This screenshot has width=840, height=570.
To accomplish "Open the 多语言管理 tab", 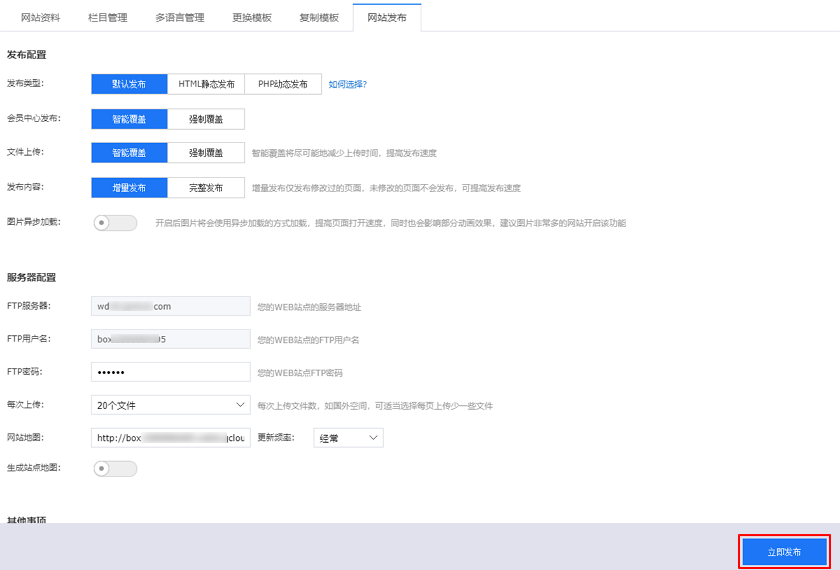I will pyautogui.click(x=180, y=18).
